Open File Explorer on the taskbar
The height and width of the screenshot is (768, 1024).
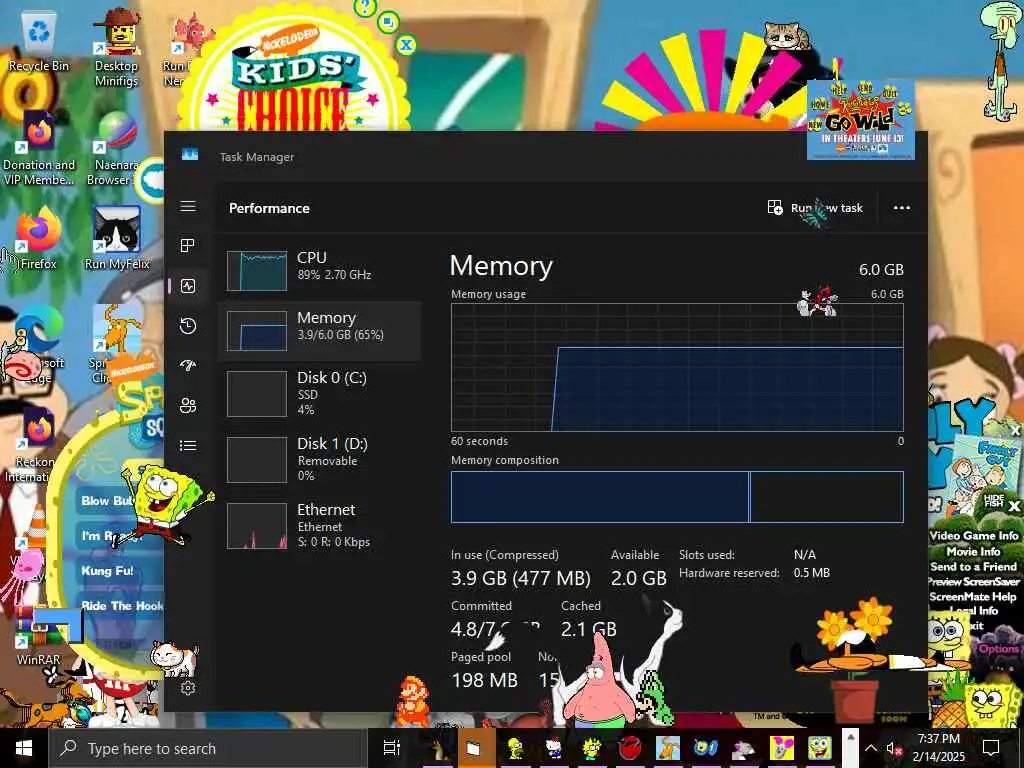pos(473,748)
